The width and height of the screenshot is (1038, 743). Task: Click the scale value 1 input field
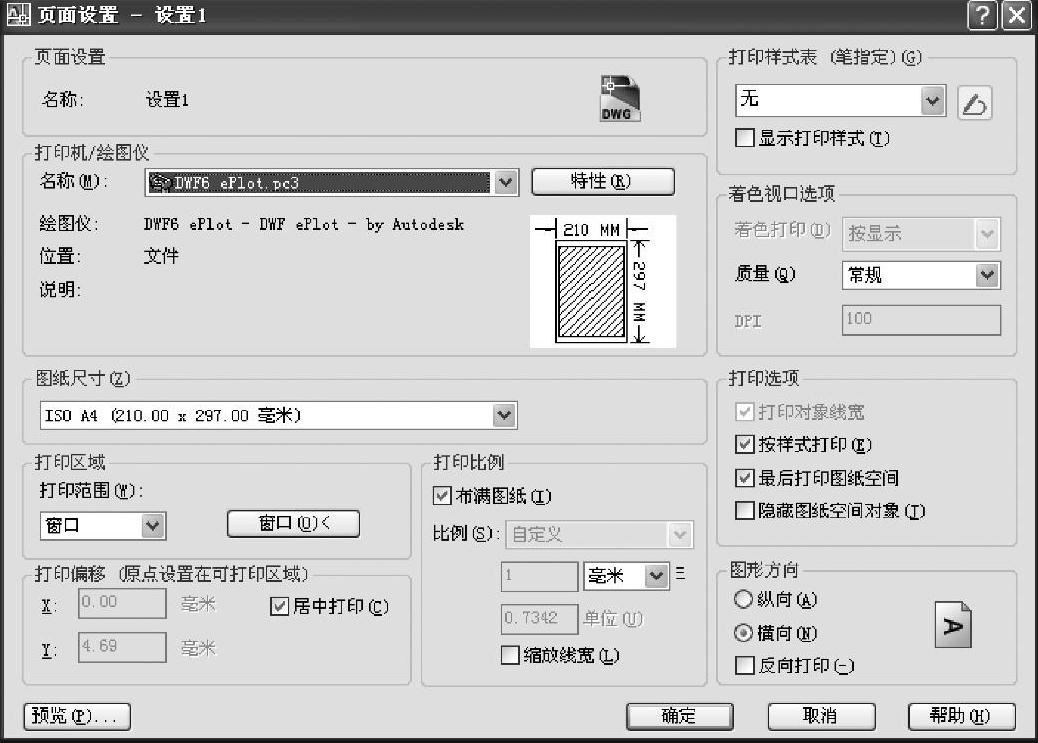click(539, 576)
